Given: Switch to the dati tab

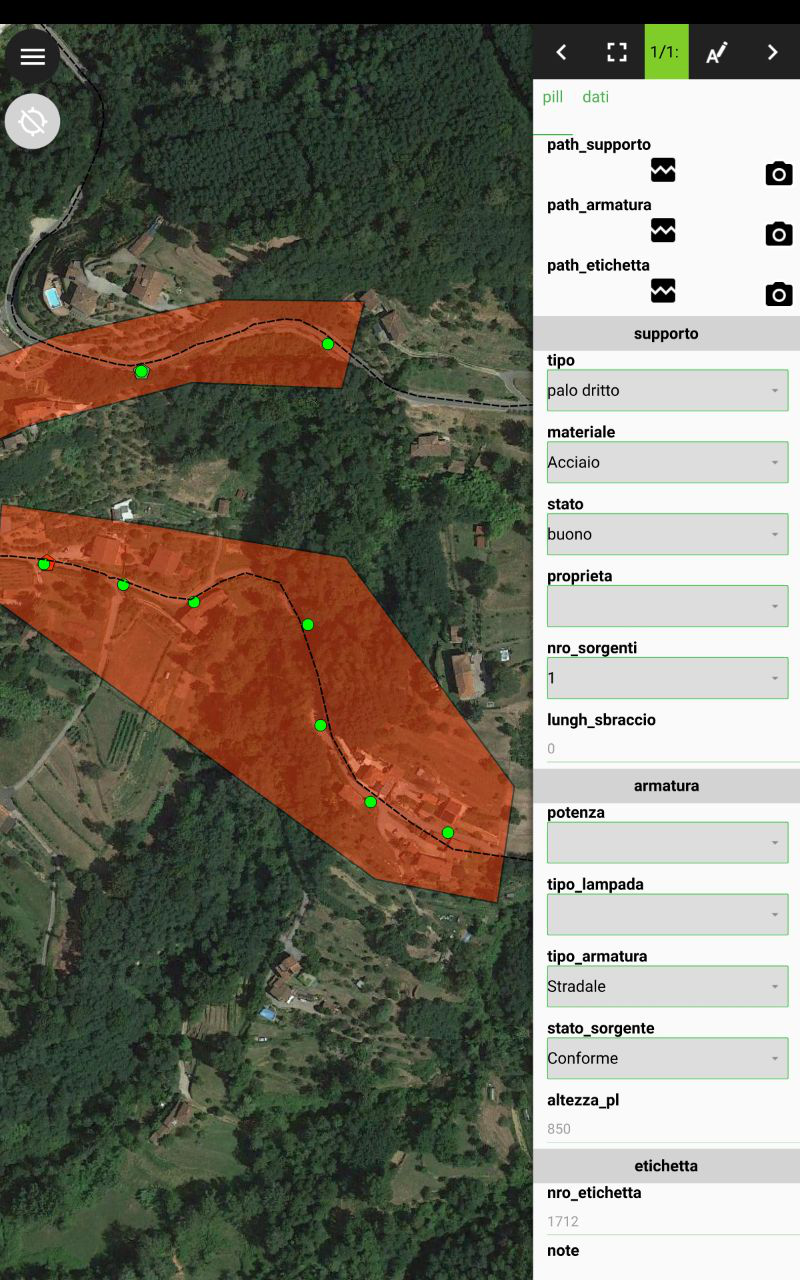Looking at the screenshot, I should [595, 97].
